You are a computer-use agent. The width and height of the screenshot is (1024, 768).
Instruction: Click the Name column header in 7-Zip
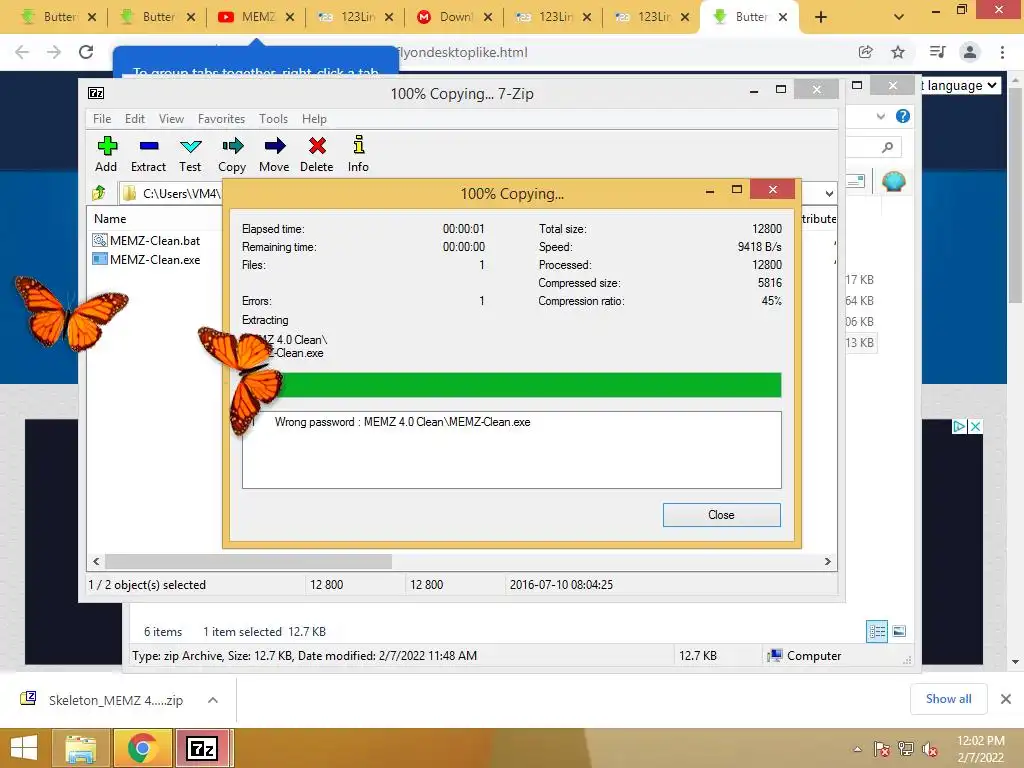pos(110,219)
